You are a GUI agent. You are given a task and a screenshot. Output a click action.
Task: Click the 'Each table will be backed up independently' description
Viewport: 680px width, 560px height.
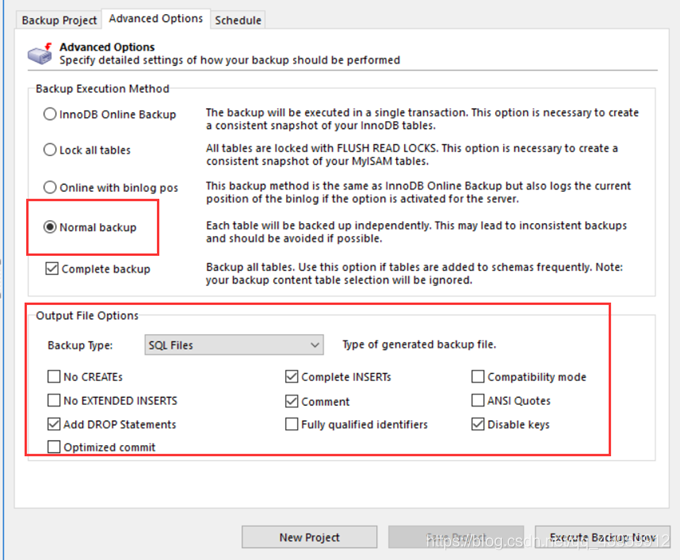[x=416, y=232]
